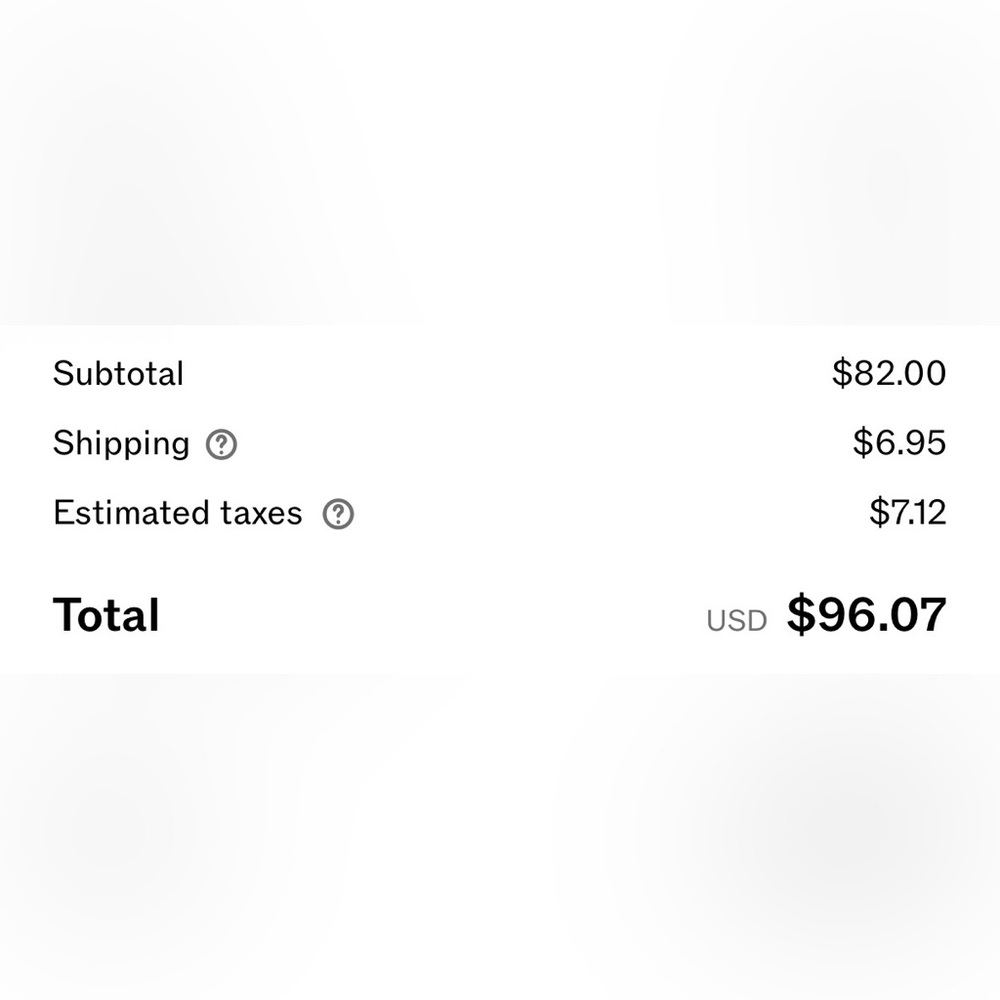Click the USD currency indicator
This screenshot has height=1000, width=1000.
[736, 620]
